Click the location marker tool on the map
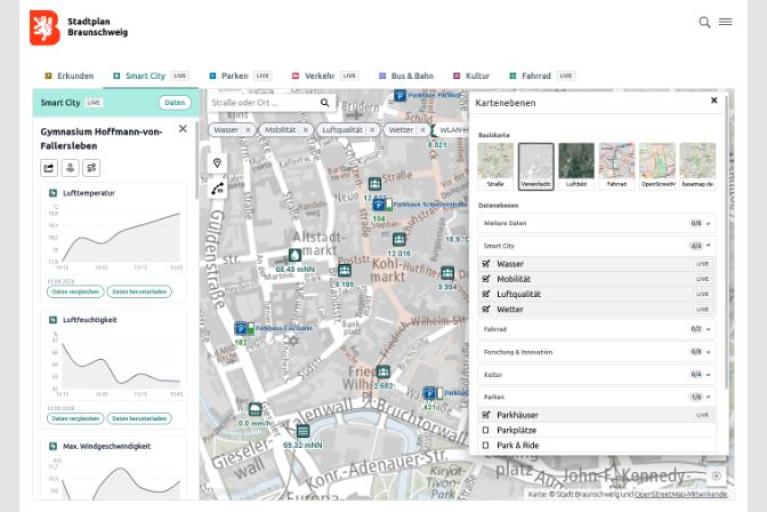 point(217,163)
